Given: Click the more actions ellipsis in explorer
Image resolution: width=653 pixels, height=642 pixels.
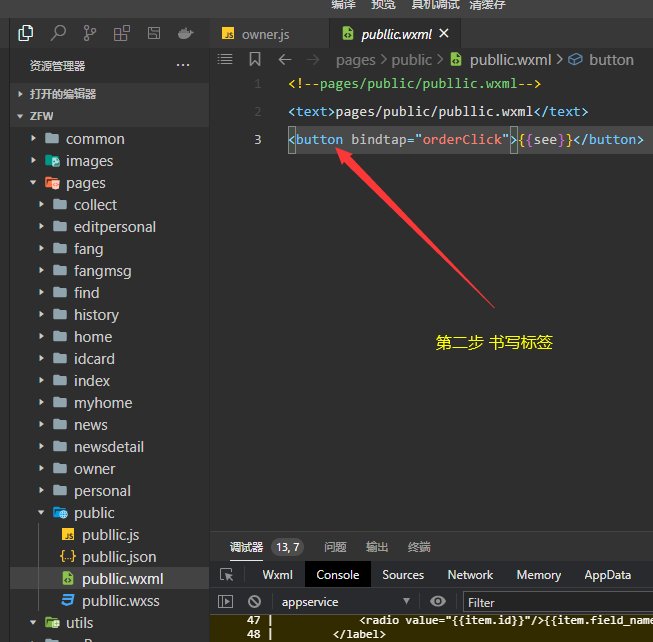Looking at the screenshot, I should tap(183, 66).
